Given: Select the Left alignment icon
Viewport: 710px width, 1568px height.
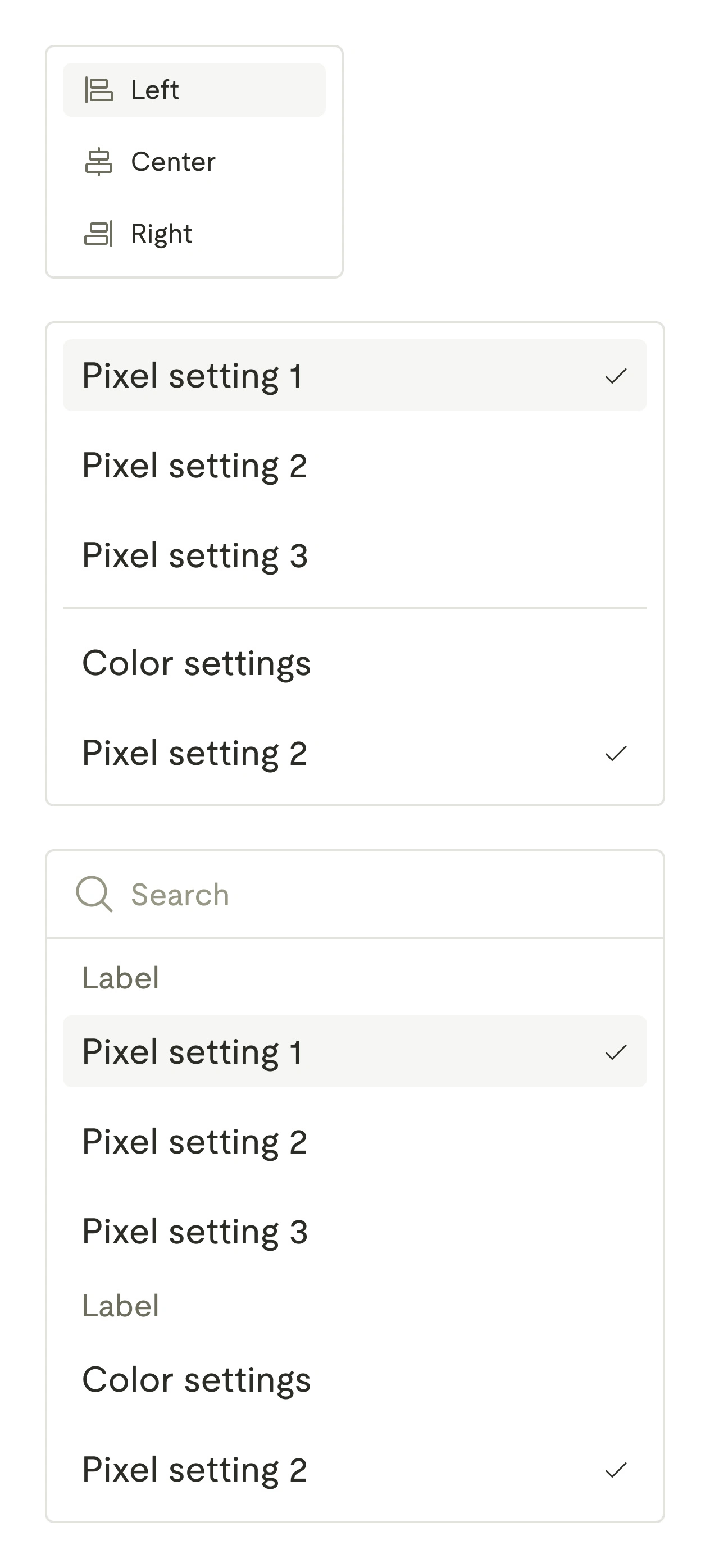Looking at the screenshot, I should (x=101, y=90).
